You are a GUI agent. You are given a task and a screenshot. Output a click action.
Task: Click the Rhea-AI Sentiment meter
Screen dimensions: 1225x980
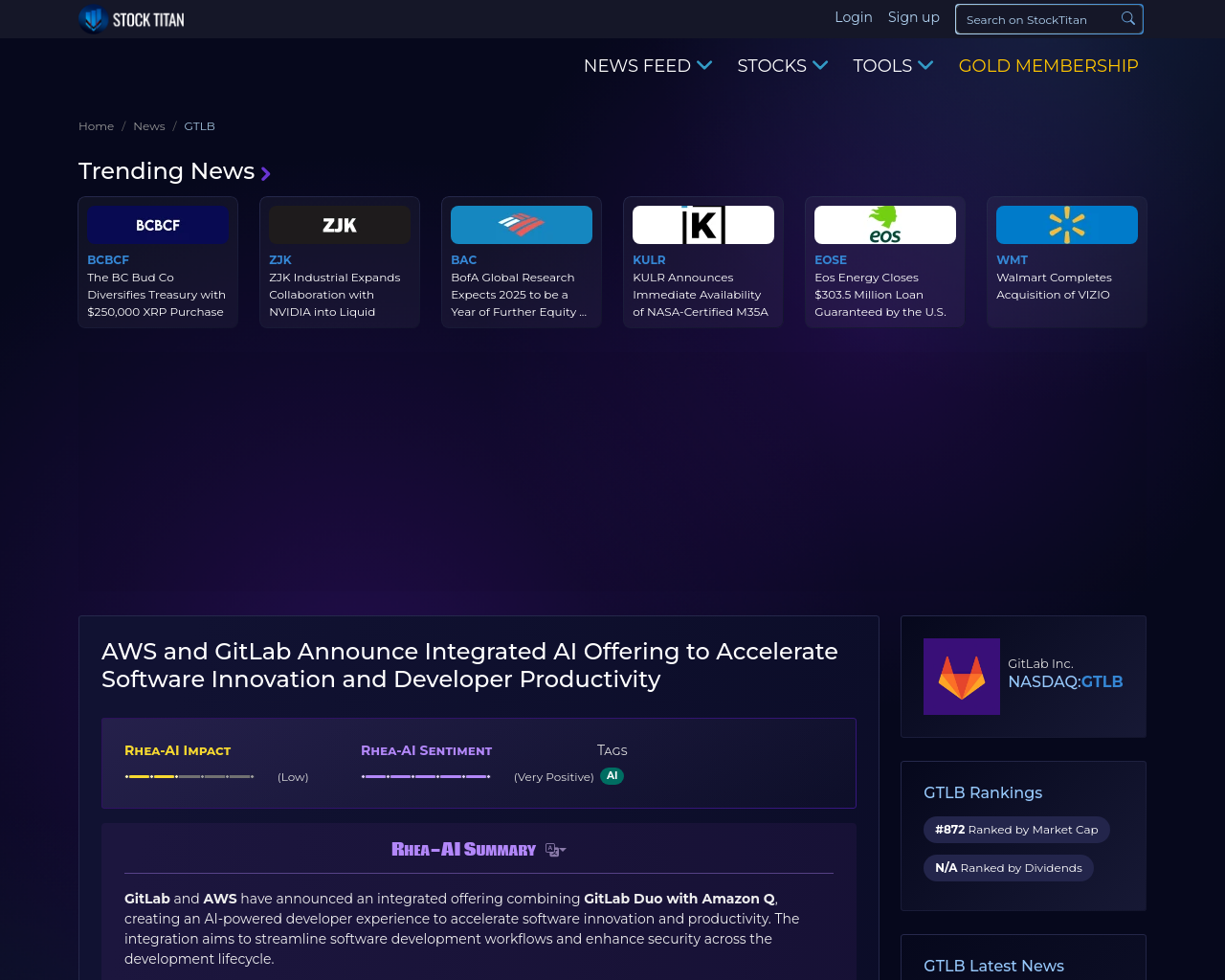coord(426,776)
